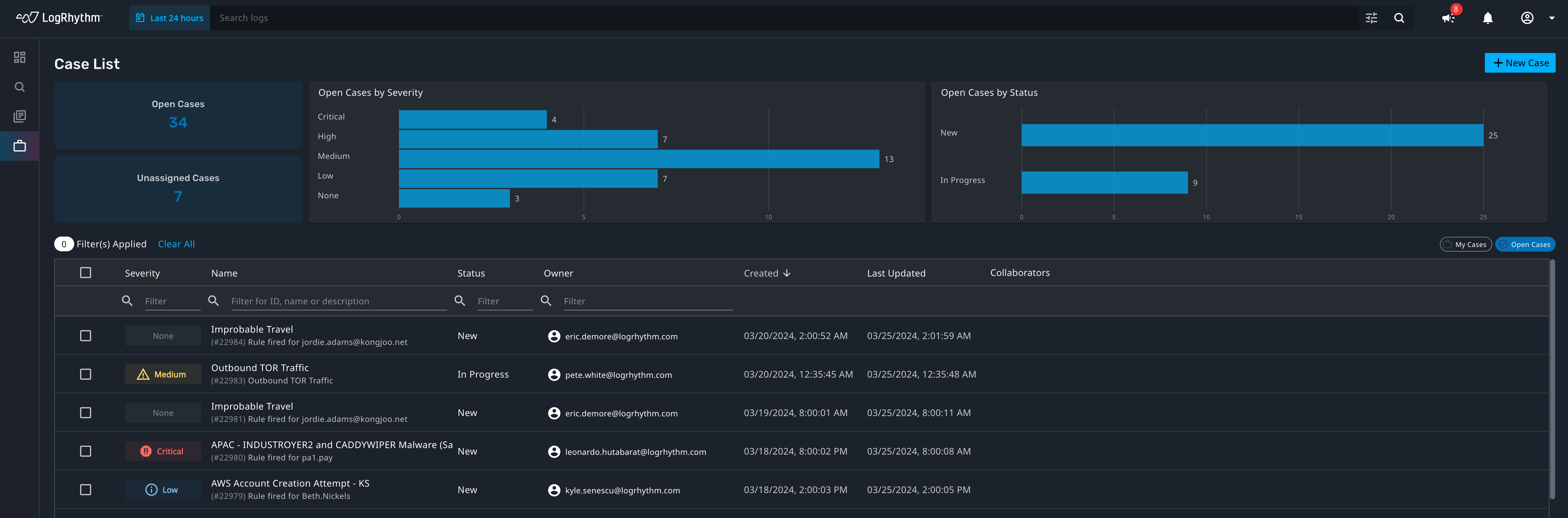Click the Collaborators column header
Image resolution: width=1568 pixels, height=518 pixels.
point(1020,273)
